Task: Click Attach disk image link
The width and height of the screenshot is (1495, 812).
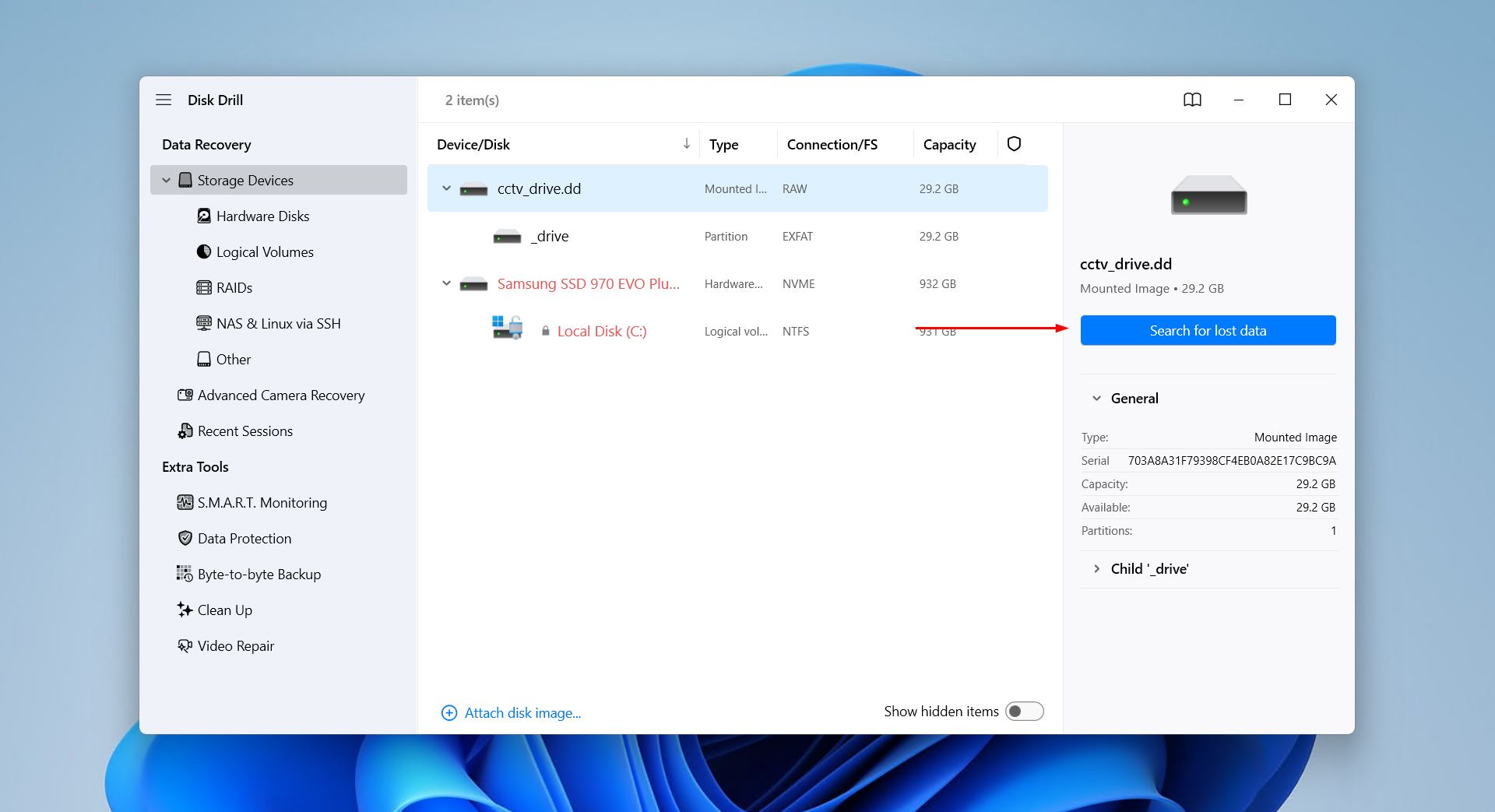Action: pos(522,712)
